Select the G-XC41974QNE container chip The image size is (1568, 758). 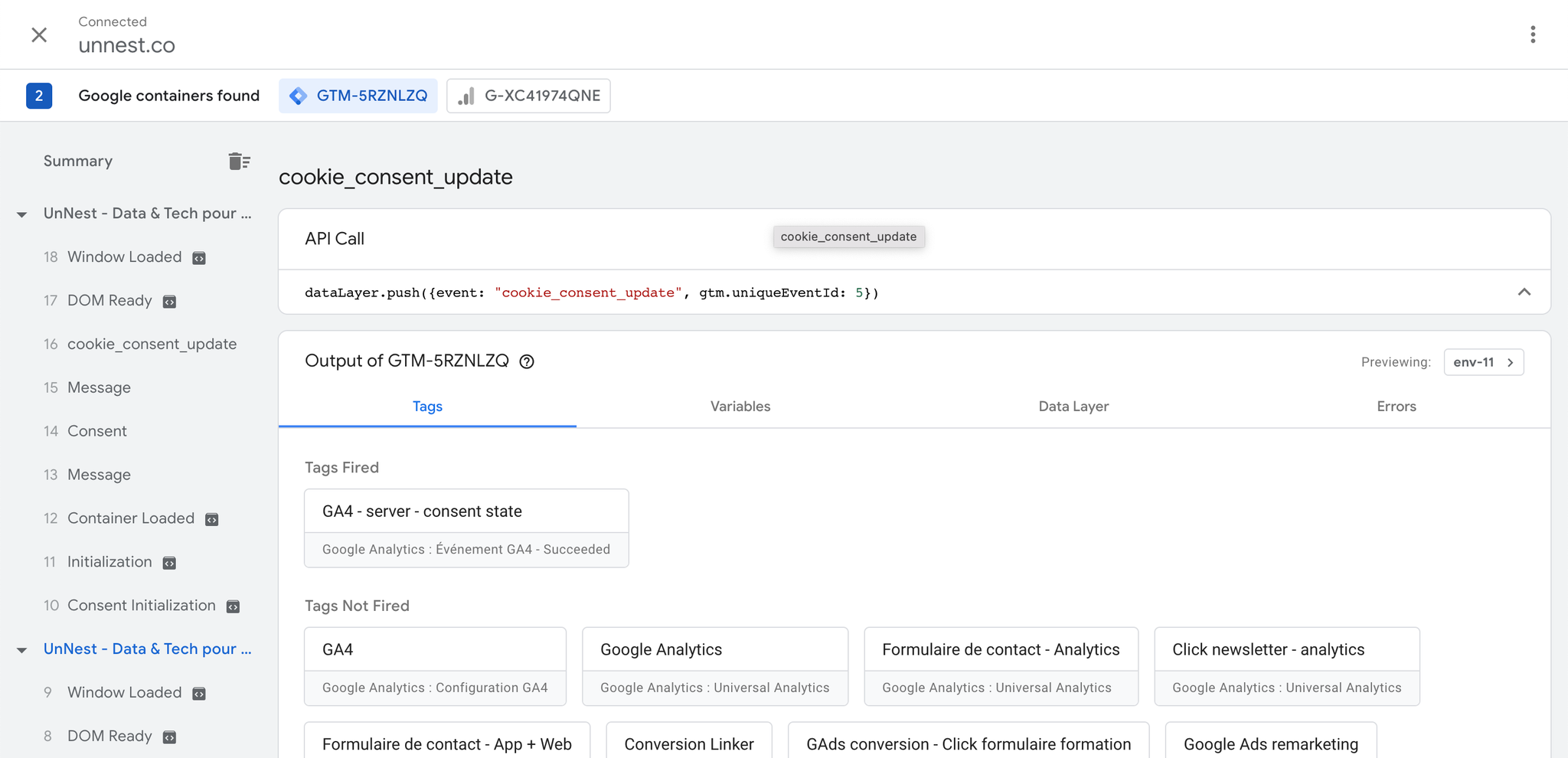coord(529,96)
